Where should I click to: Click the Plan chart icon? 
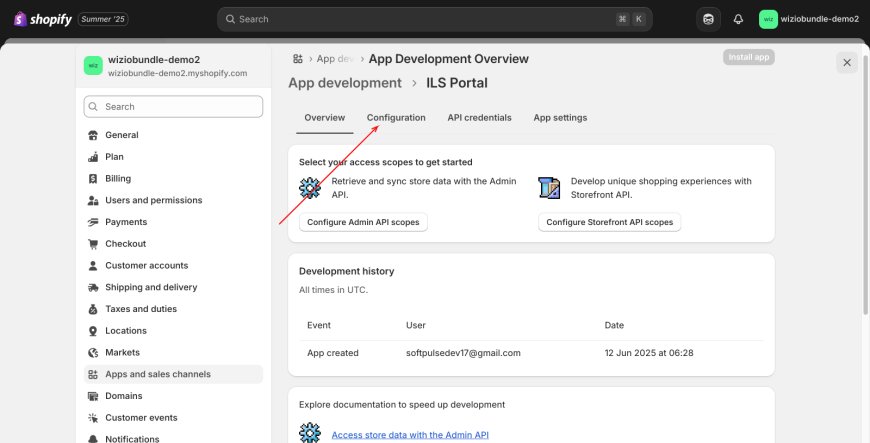(93, 157)
